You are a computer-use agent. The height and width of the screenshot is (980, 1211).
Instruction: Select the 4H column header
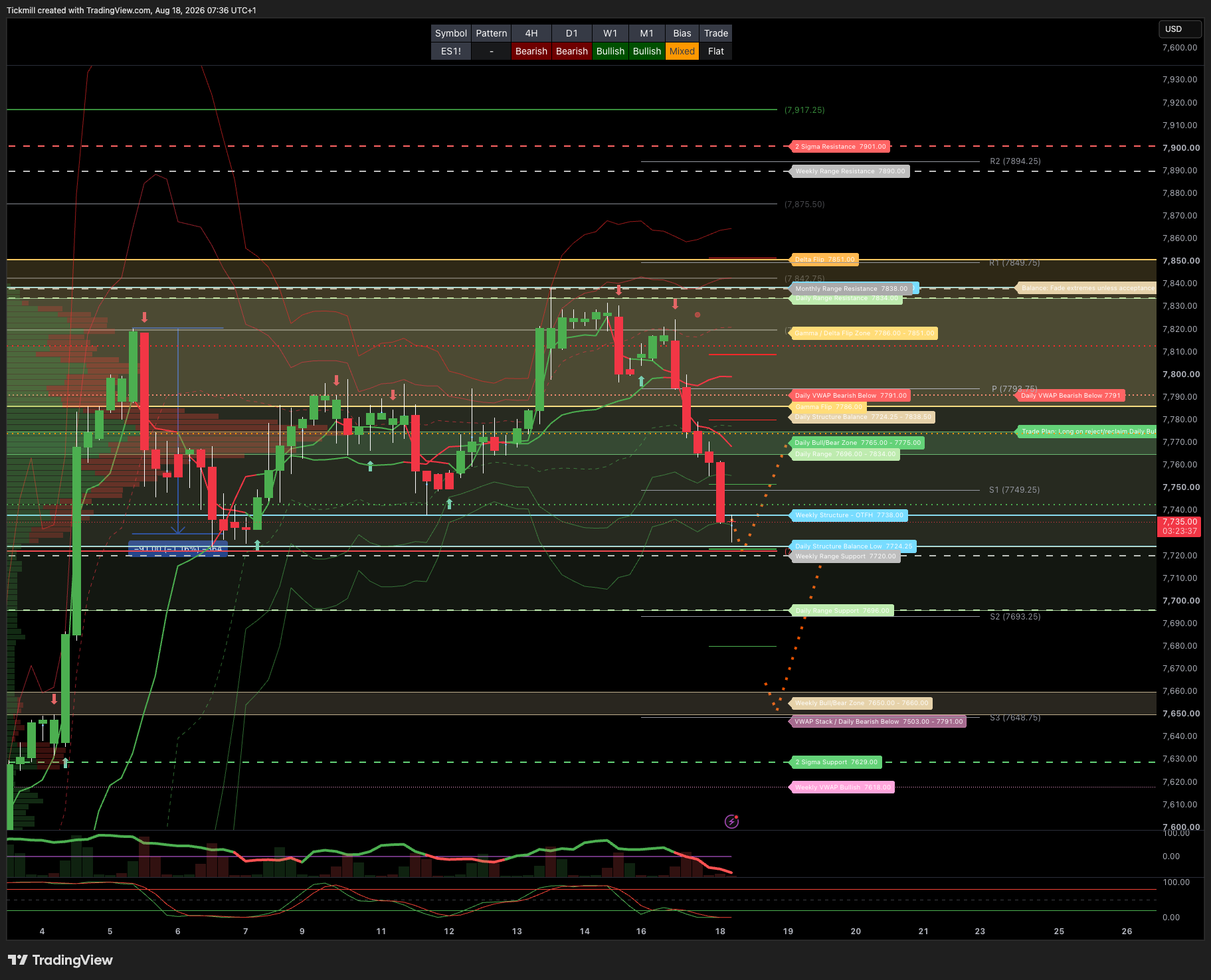(531, 33)
